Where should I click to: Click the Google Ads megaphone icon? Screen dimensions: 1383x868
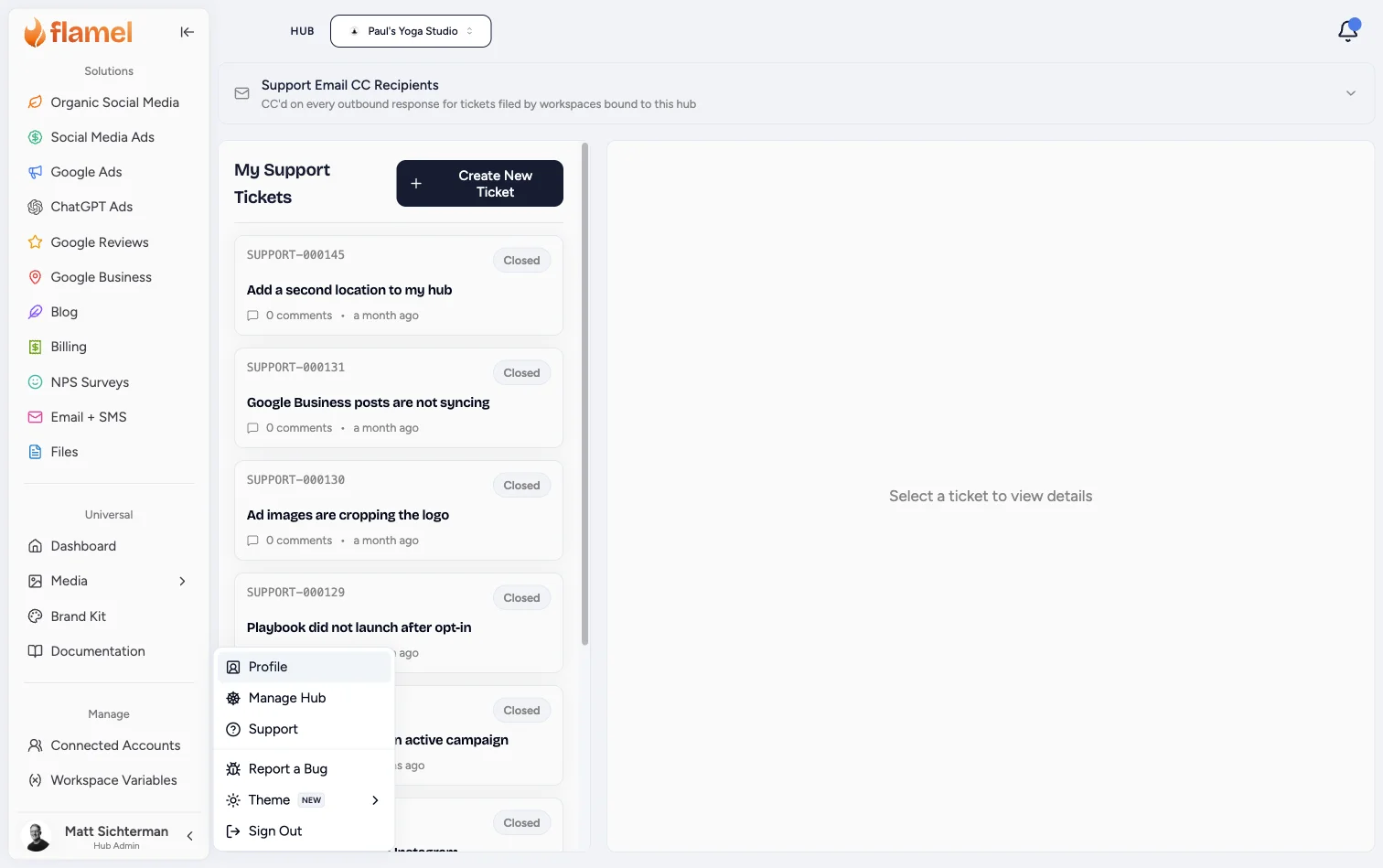tap(35, 172)
